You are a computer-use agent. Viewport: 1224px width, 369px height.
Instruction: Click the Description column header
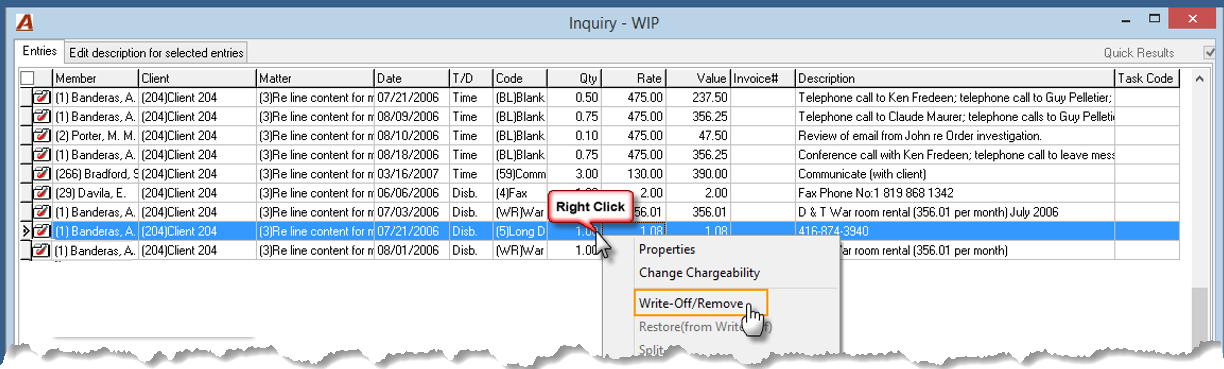(954, 79)
